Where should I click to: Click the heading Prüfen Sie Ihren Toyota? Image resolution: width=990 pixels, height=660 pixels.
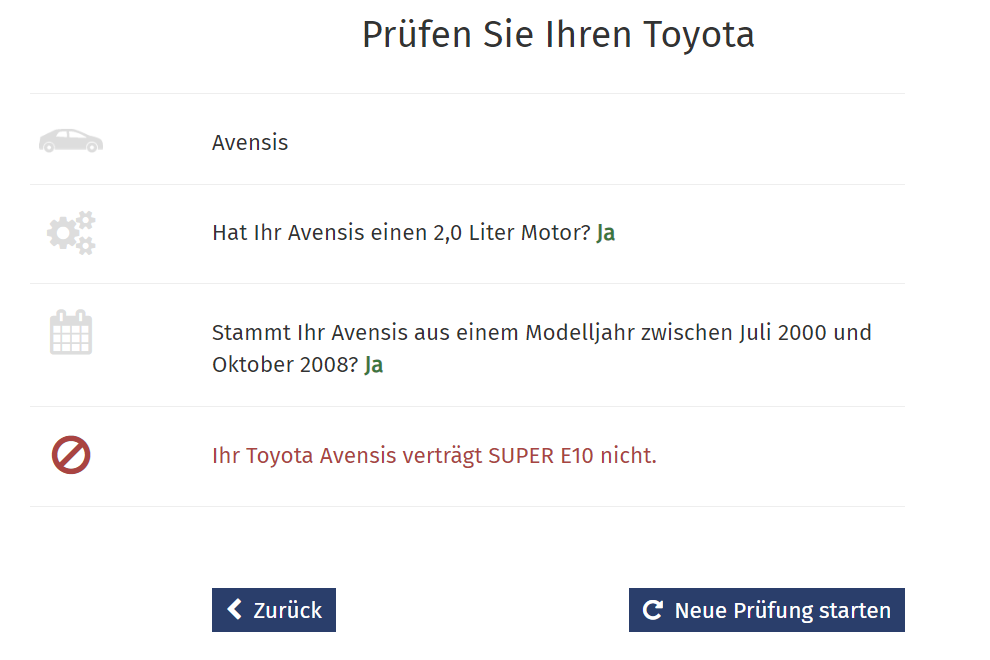(x=558, y=35)
